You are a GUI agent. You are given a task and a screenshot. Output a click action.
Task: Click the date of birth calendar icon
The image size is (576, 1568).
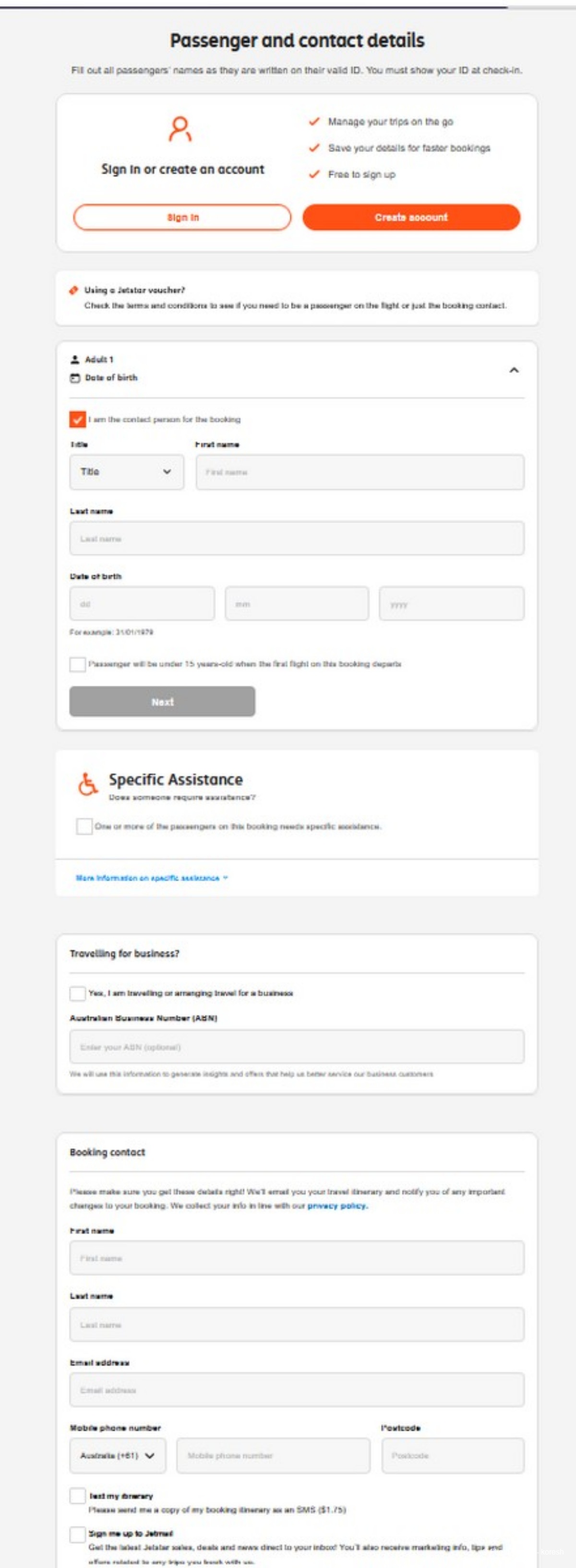pos(75,378)
